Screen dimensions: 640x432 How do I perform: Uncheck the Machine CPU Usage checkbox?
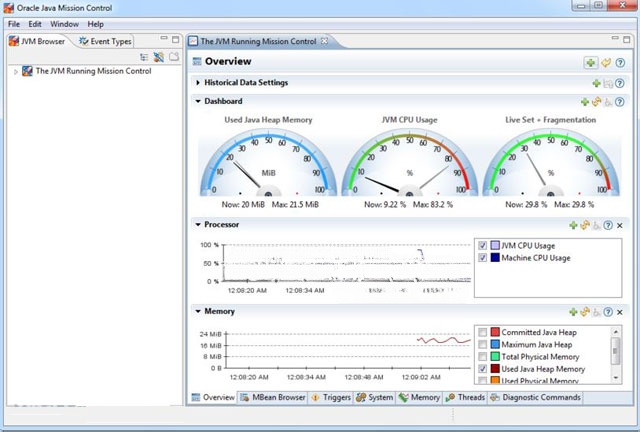pos(482,258)
